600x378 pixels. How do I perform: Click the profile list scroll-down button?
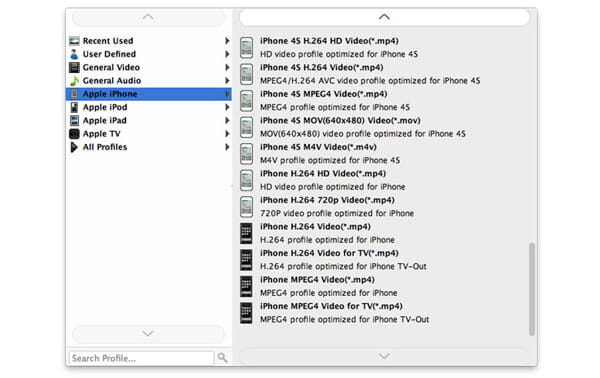(x=384, y=356)
